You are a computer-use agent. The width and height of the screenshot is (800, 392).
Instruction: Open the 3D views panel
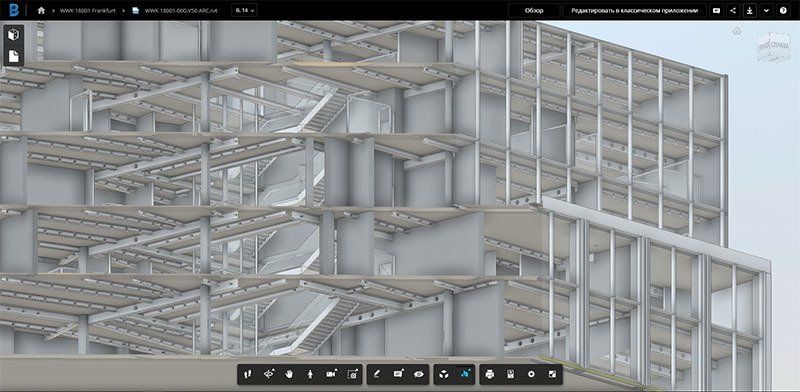tap(14, 35)
